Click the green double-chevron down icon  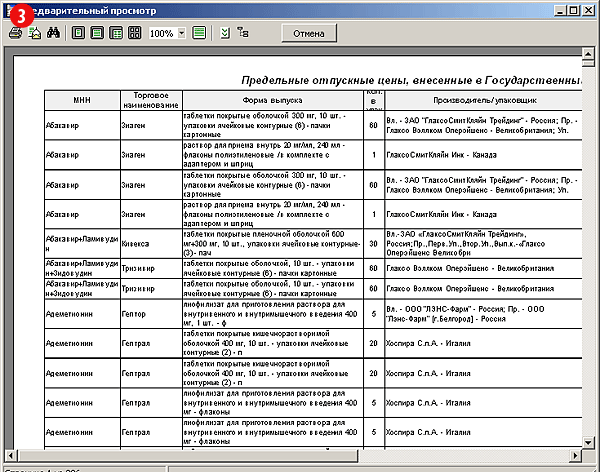click(x=225, y=33)
